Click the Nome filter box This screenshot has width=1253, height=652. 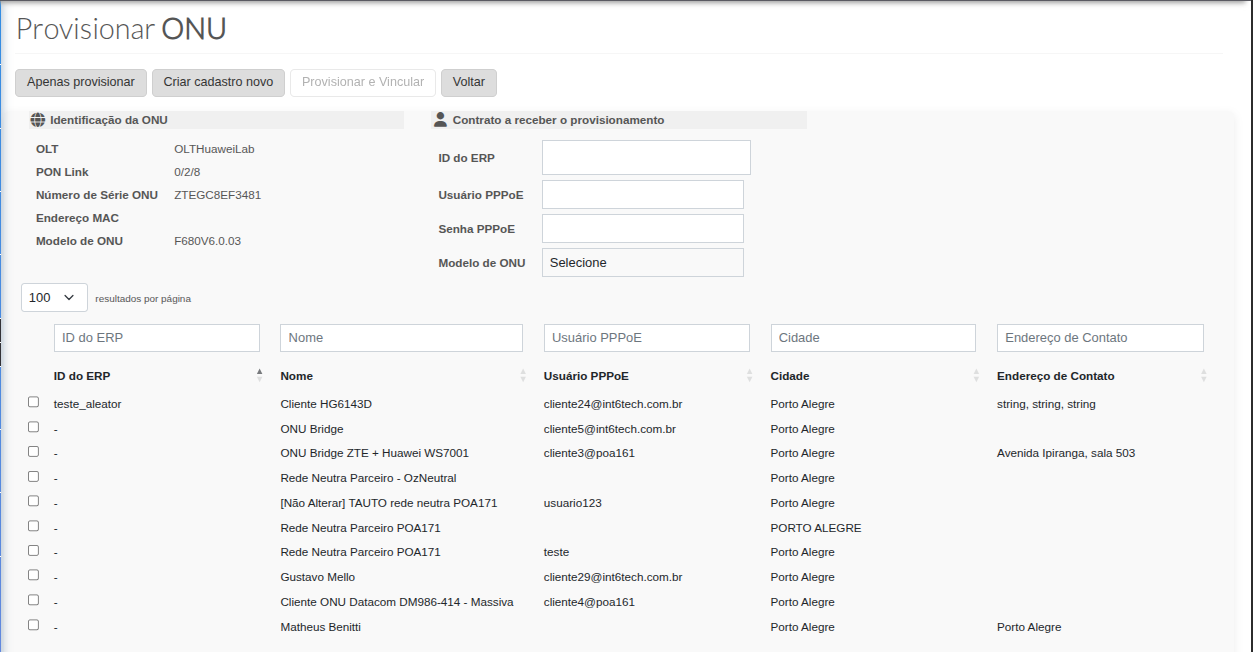tap(401, 338)
